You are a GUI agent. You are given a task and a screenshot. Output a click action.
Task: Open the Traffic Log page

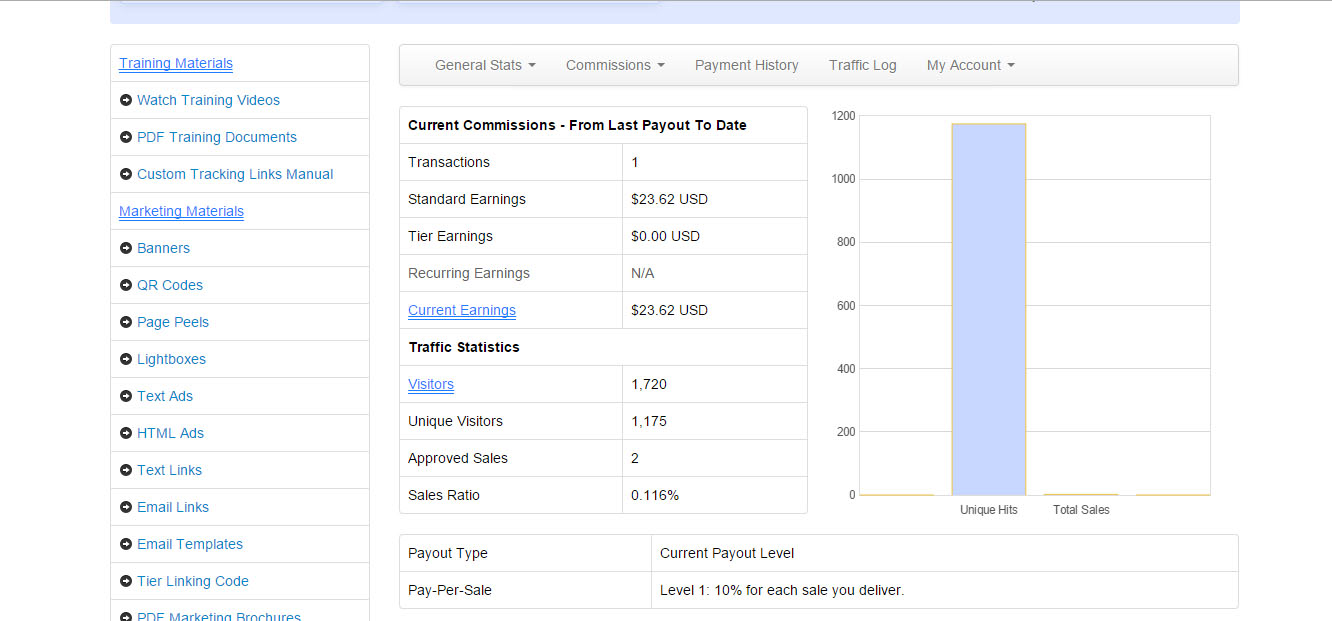coord(863,65)
